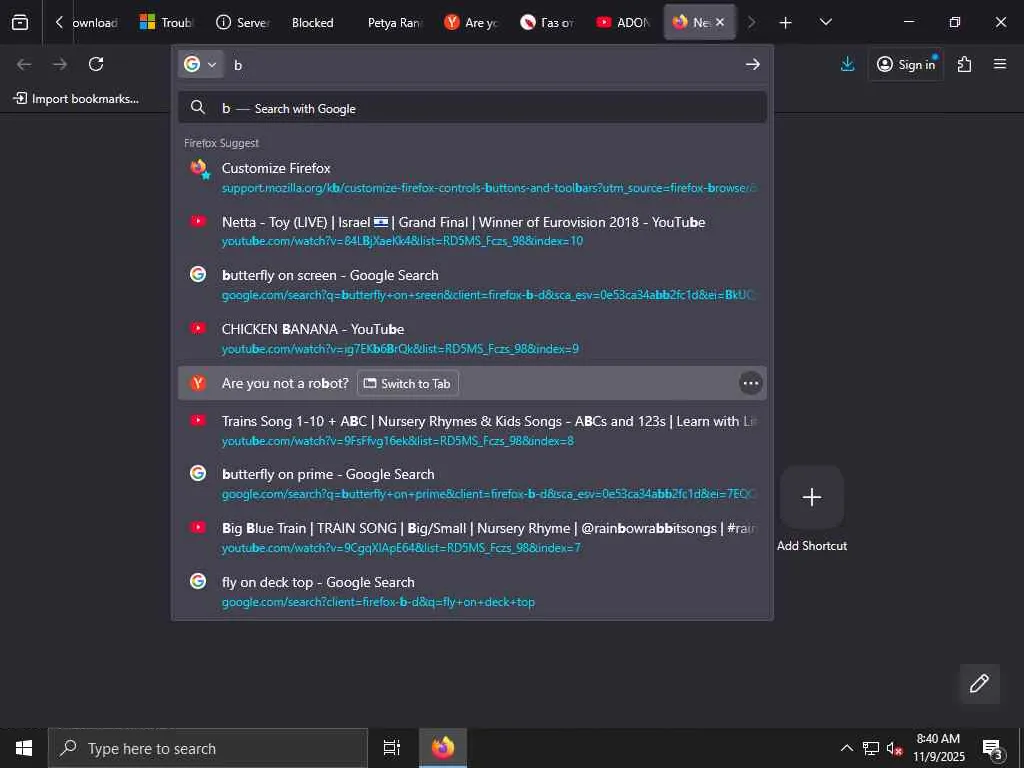Click the Go arrow in address bar
This screenshot has width=1024, height=768.
point(753,64)
